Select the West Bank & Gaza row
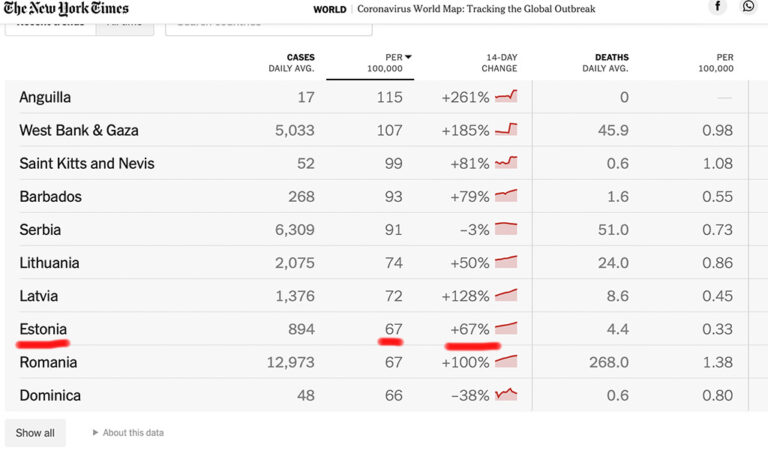Viewport: 768px width, 472px height. point(79,130)
